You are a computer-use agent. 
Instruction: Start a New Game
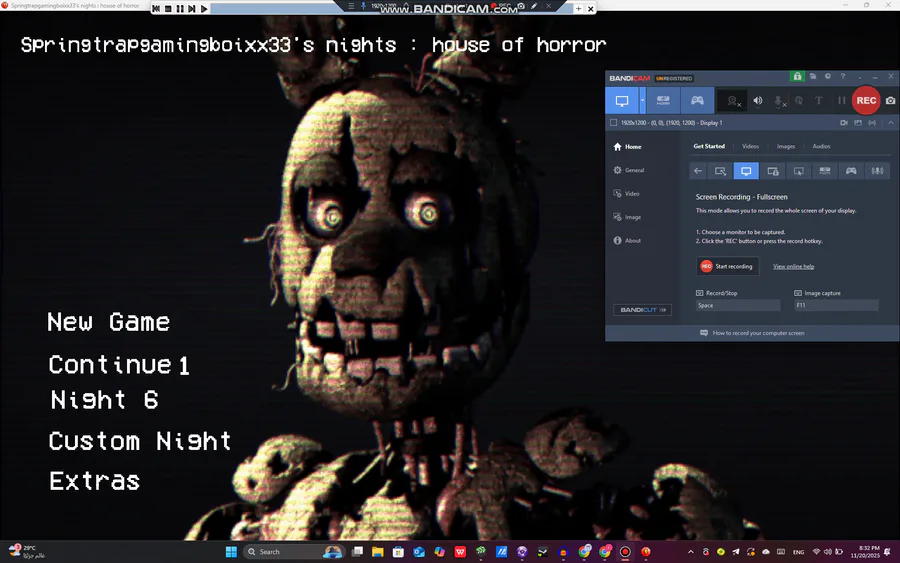click(x=108, y=322)
